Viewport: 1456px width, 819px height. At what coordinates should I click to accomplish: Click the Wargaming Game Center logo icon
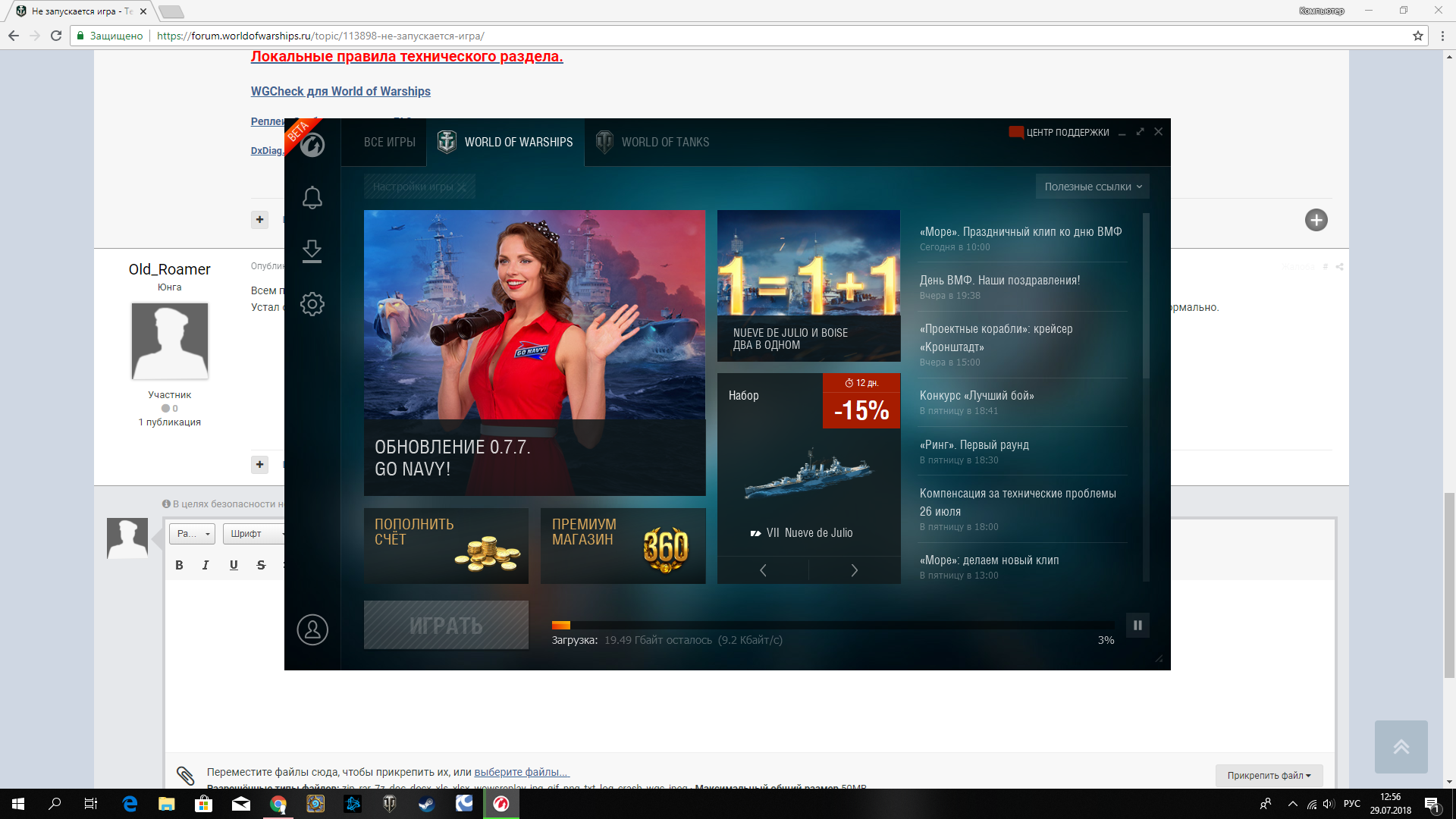[312, 144]
